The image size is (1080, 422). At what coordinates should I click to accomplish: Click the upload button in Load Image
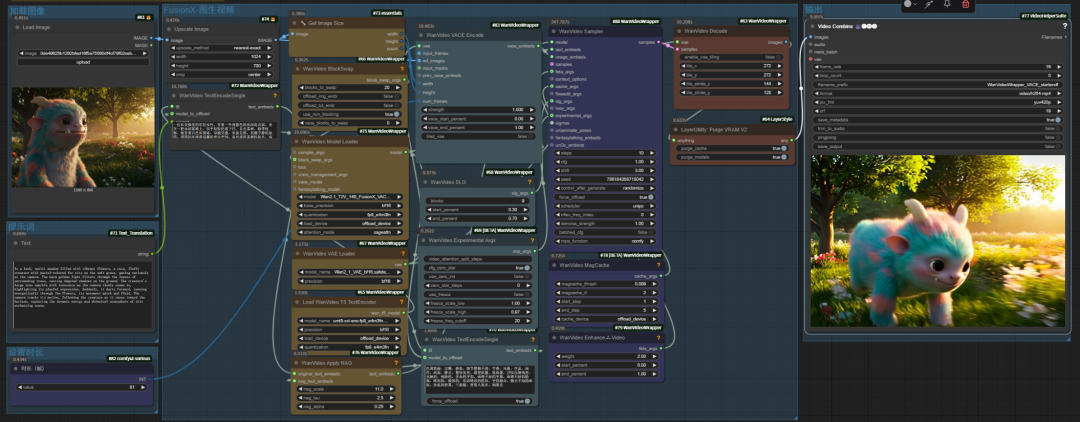(83, 61)
